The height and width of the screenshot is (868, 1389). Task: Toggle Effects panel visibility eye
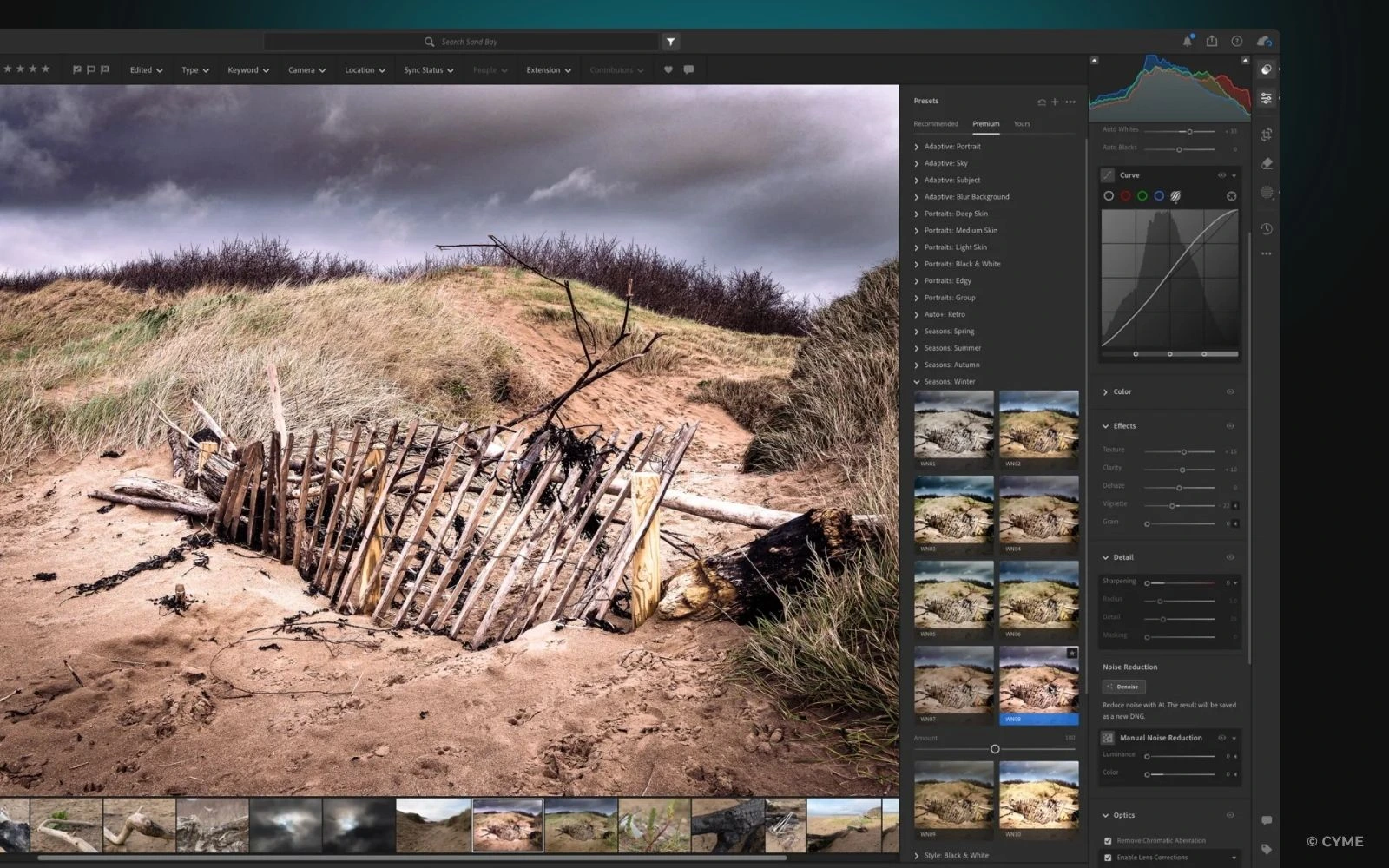click(x=1230, y=426)
